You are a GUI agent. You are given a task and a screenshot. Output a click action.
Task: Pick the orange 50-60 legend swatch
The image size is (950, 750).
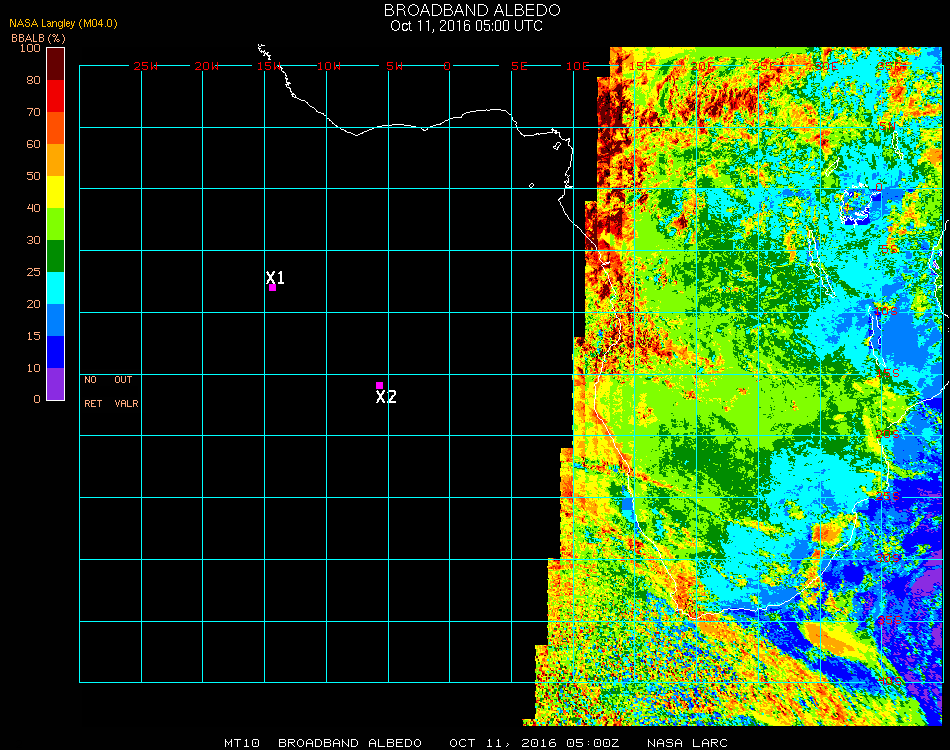pos(56,160)
